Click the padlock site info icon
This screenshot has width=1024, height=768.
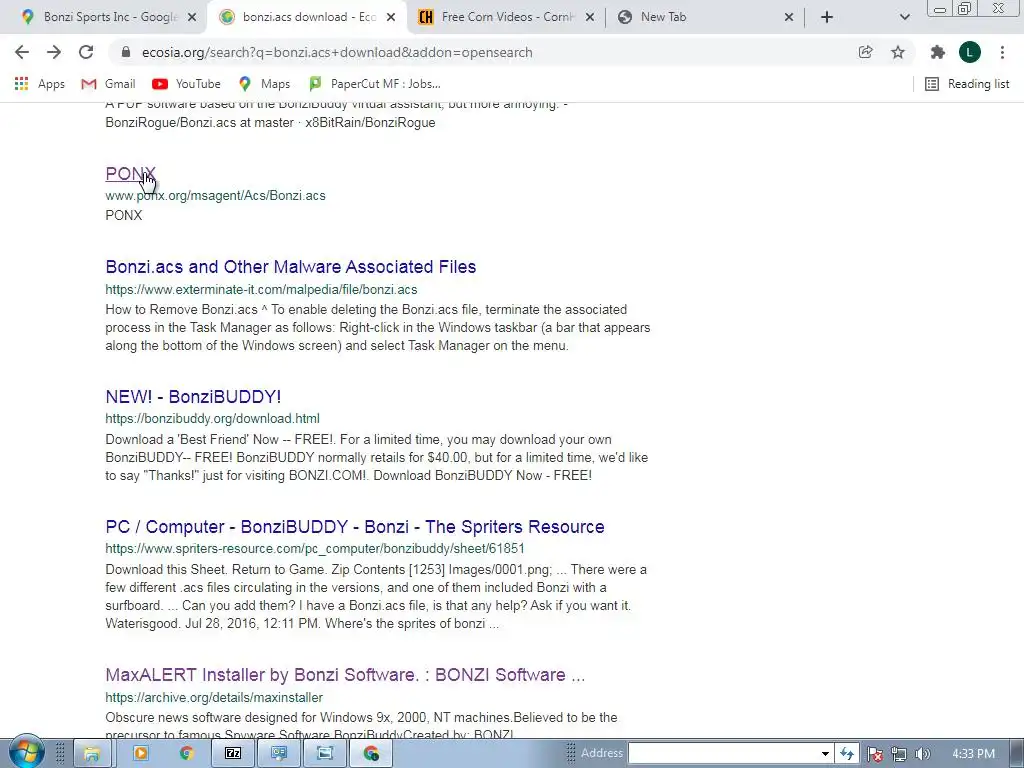126,52
